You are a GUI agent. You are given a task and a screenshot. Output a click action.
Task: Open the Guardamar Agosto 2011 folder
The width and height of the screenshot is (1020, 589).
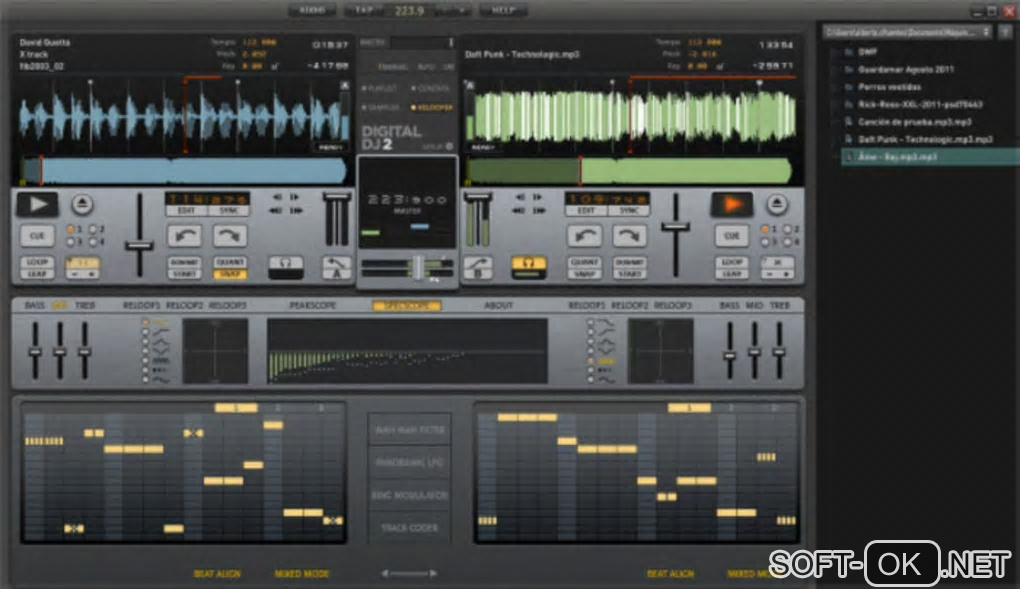[906, 69]
